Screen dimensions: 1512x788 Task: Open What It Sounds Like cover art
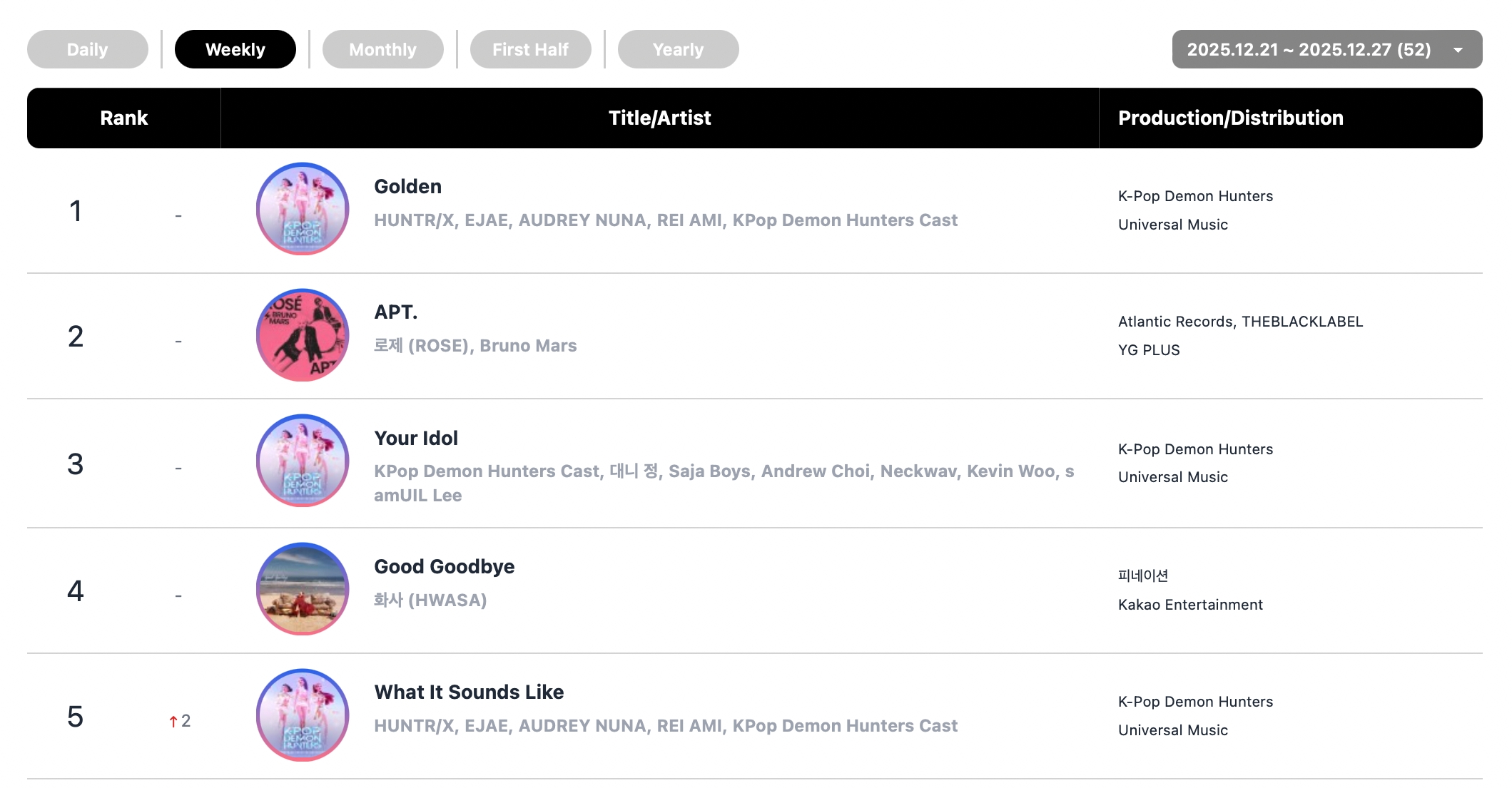coord(303,715)
